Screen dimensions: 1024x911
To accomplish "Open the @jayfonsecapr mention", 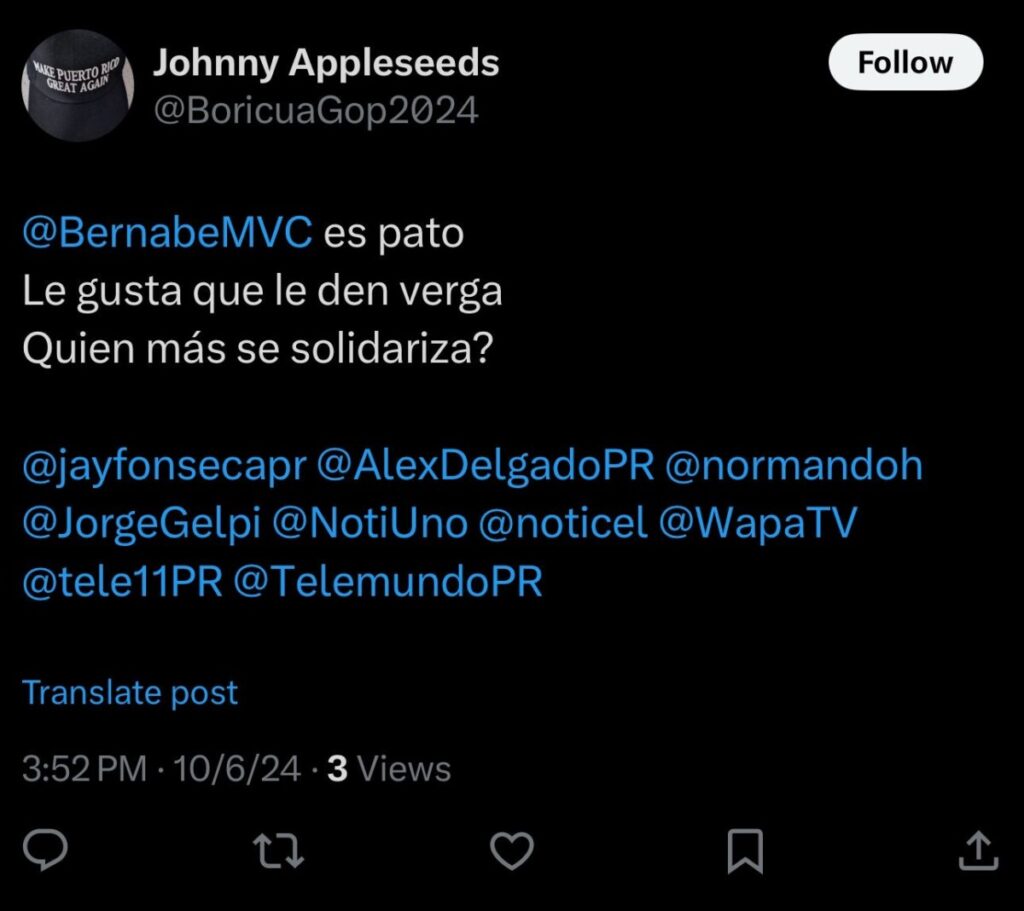I will [164, 467].
